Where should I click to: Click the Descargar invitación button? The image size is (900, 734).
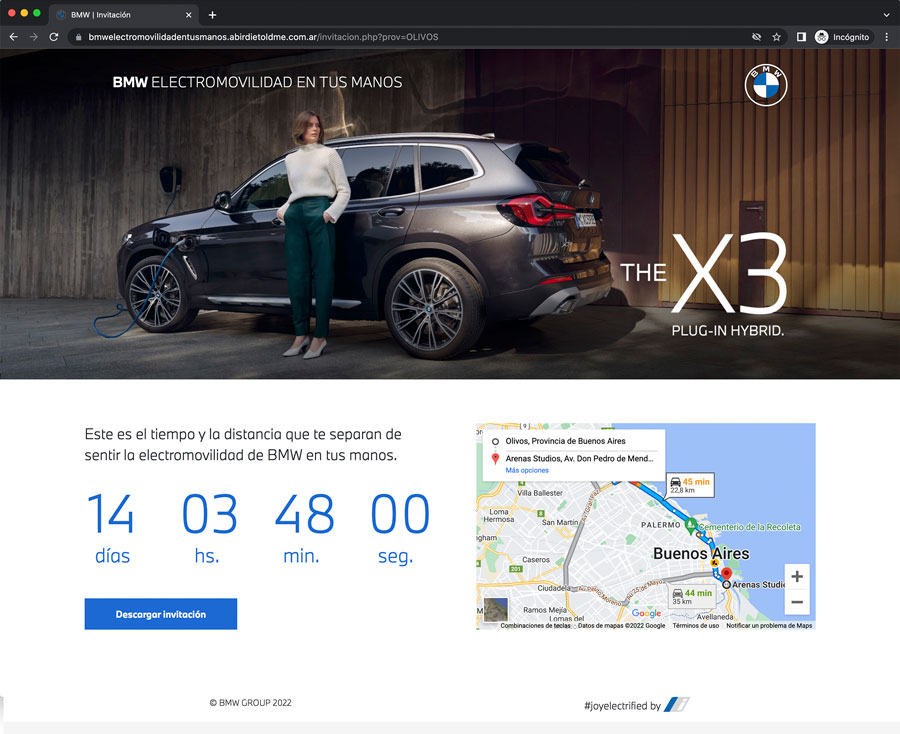click(161, 614)
